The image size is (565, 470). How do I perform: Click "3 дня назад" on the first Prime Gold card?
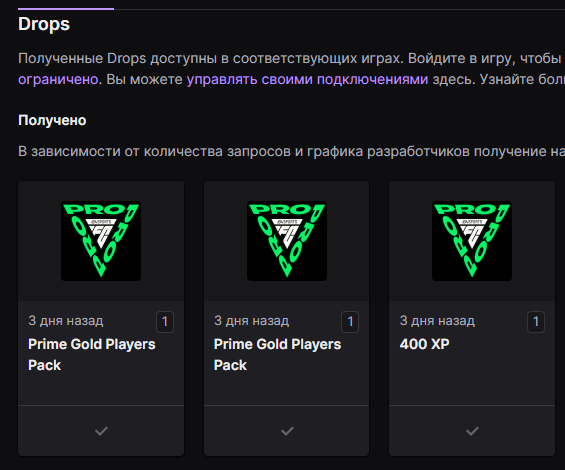pos(66,321)
